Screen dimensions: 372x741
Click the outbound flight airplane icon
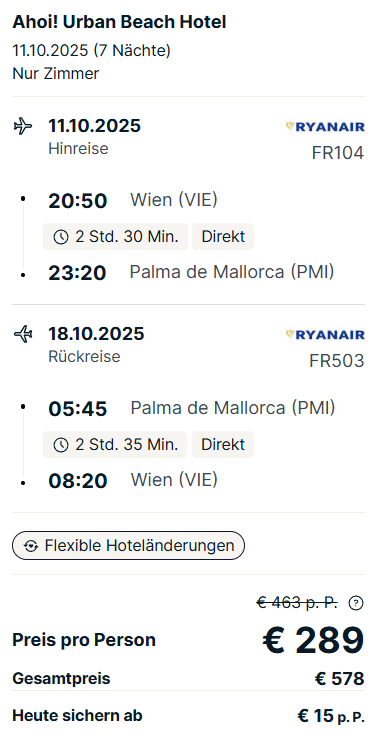click(23, 126)
